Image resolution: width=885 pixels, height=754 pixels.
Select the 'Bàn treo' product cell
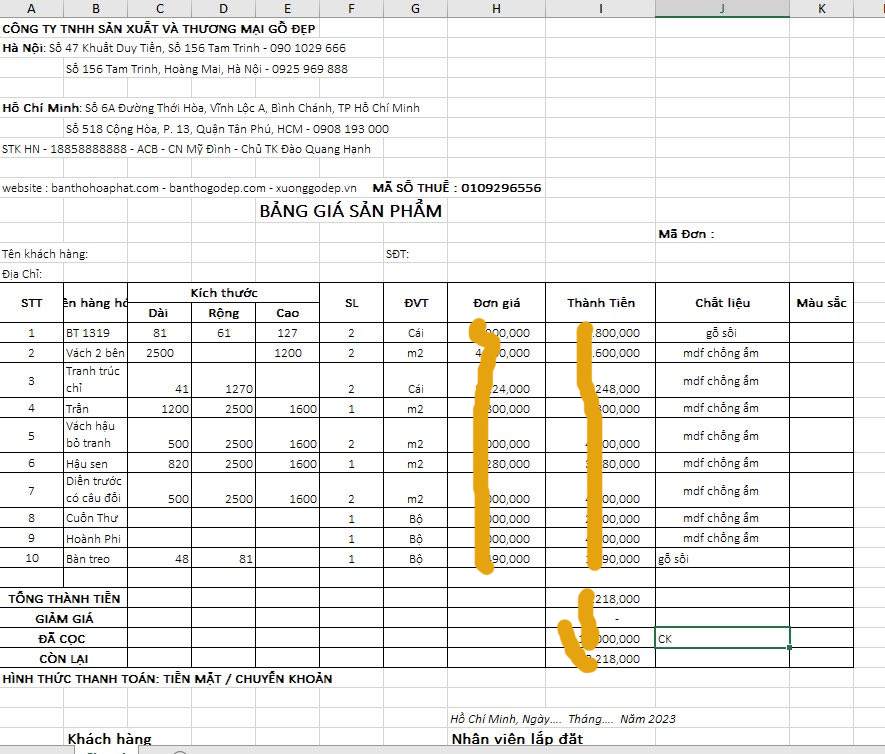tap(95, 559)
